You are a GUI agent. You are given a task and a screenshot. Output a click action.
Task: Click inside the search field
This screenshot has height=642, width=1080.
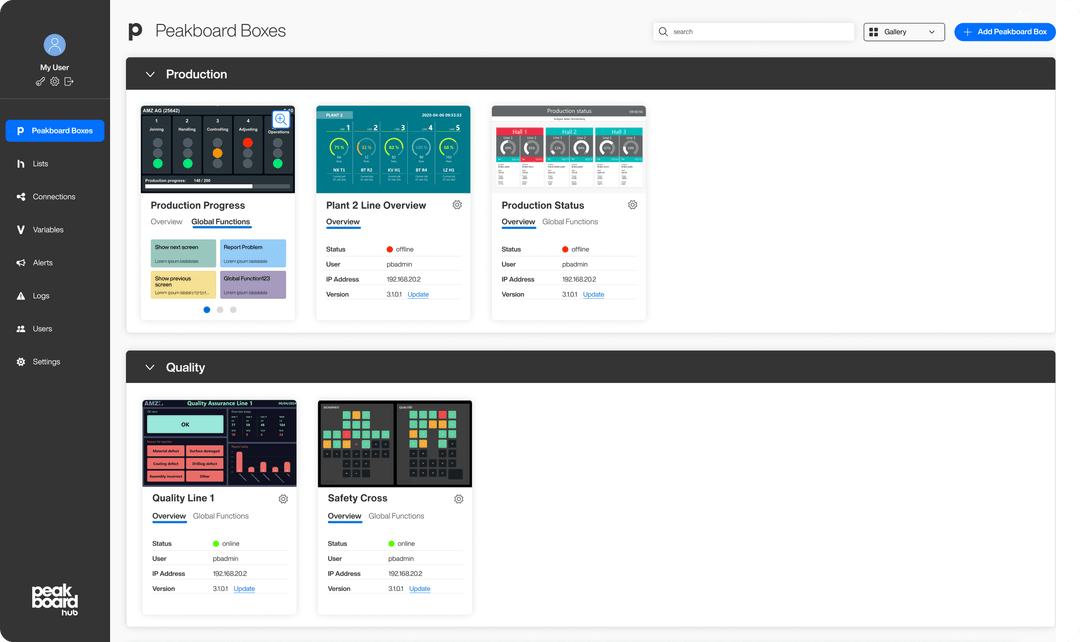(753, 31)
